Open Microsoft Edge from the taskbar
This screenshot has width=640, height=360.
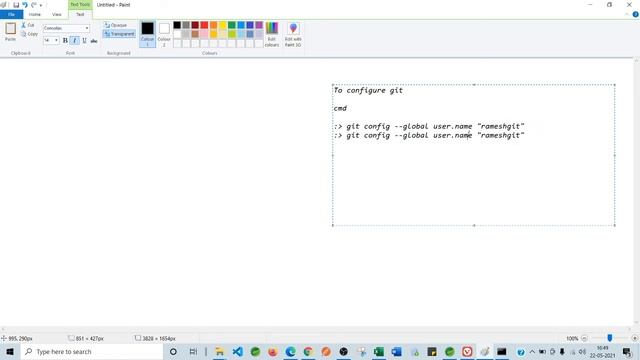[291, 351]
